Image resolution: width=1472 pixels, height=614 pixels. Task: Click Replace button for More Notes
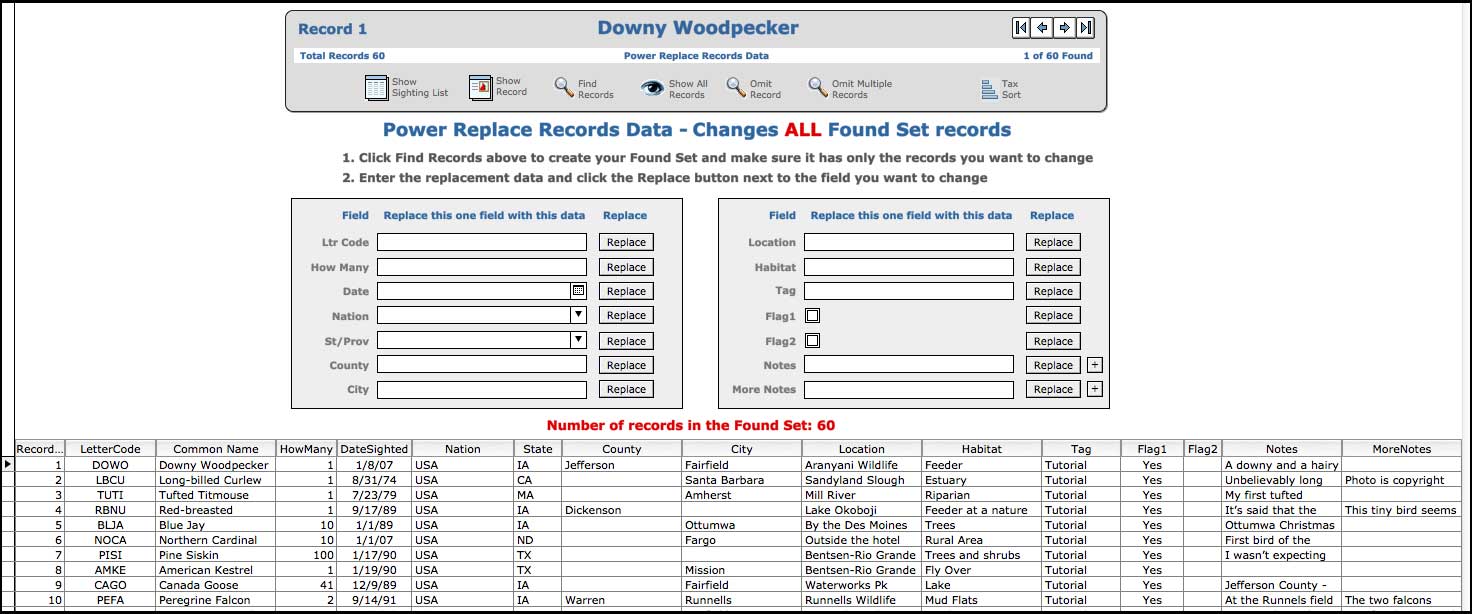pyautogui.click(x=1053, y=389)
